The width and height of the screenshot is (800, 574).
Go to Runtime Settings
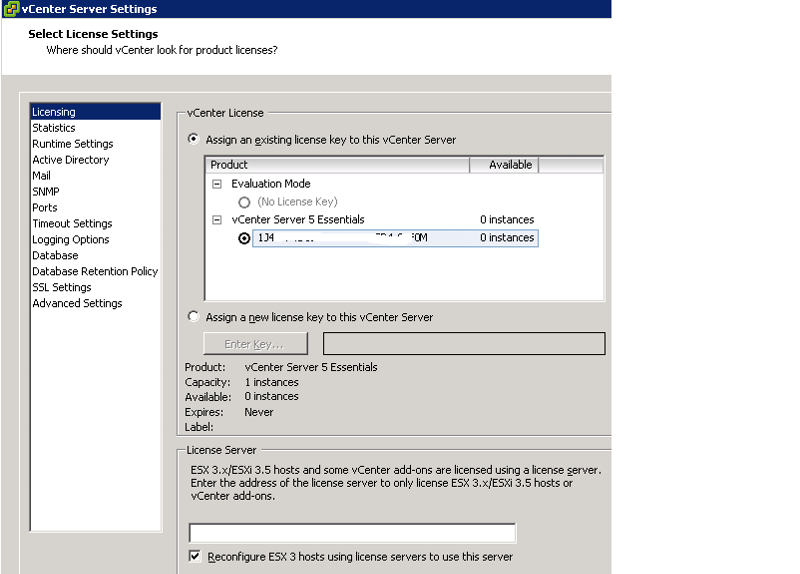click(x=72, y=144)
